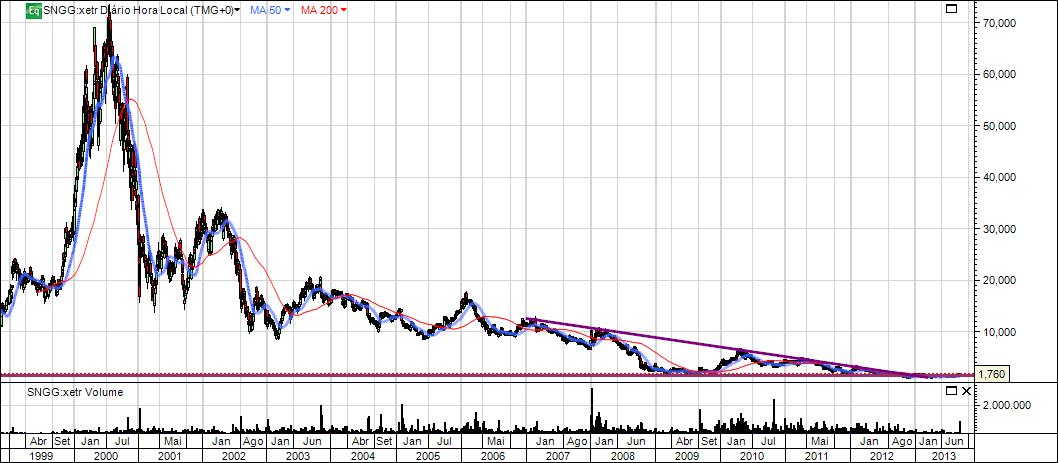The image size is (1058, 463).
Task: Click the 1,760 current price tag
Action: [992, 375]
